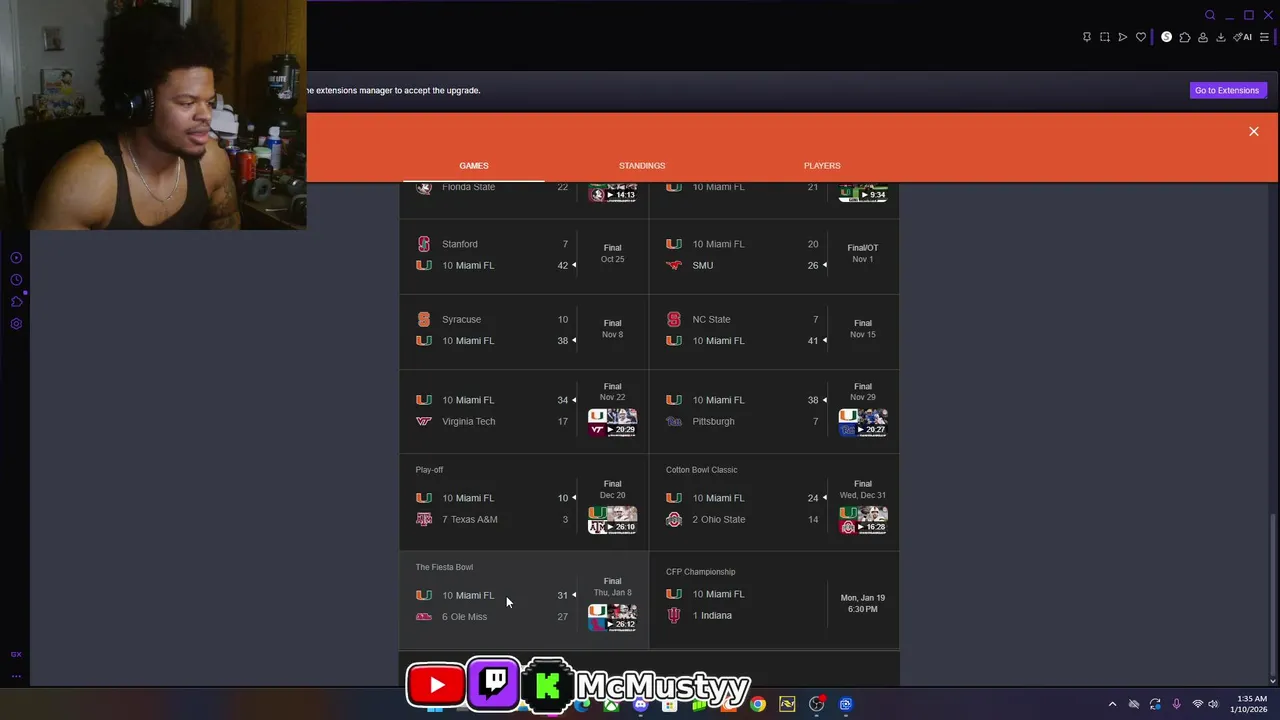Click the 7 Texas A&M team name

470,519
